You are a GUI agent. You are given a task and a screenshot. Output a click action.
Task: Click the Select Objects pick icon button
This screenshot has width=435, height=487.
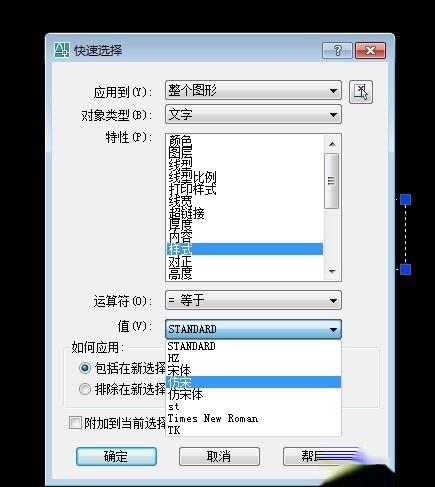[x=361, y=92]
